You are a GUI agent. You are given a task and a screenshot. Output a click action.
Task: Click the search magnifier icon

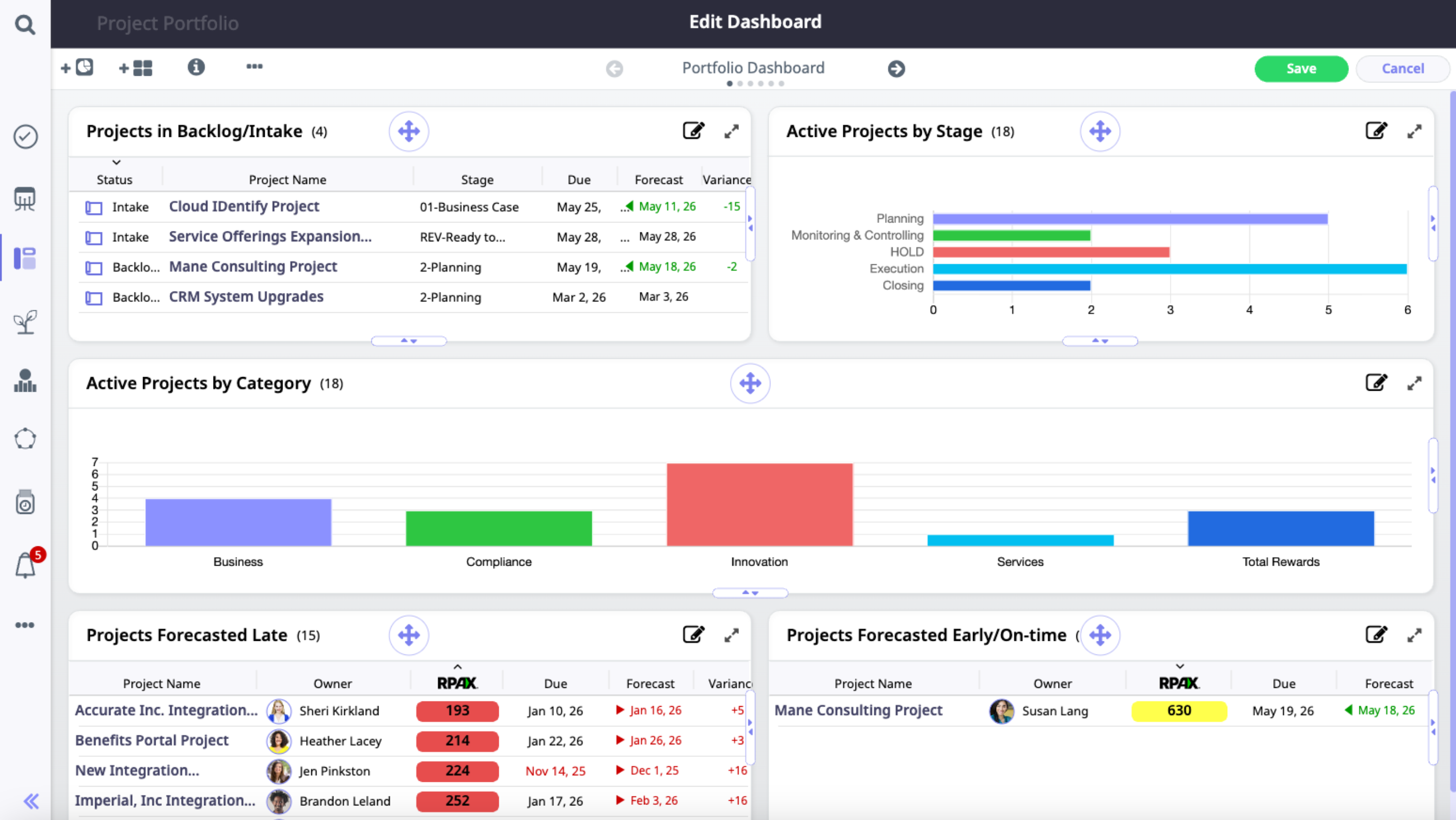point(25,25)
